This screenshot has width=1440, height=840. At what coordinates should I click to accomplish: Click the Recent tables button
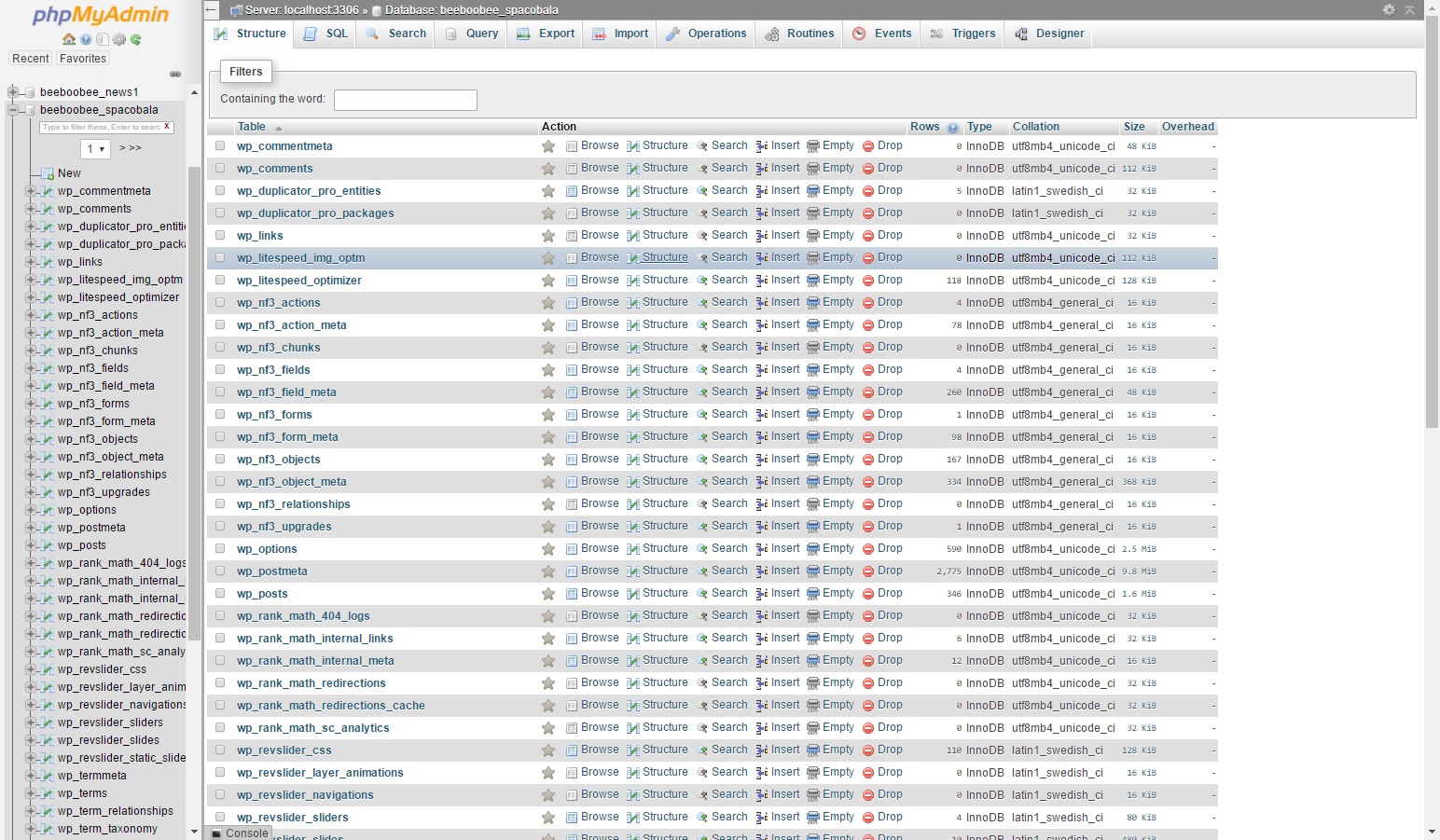(31, 59)
